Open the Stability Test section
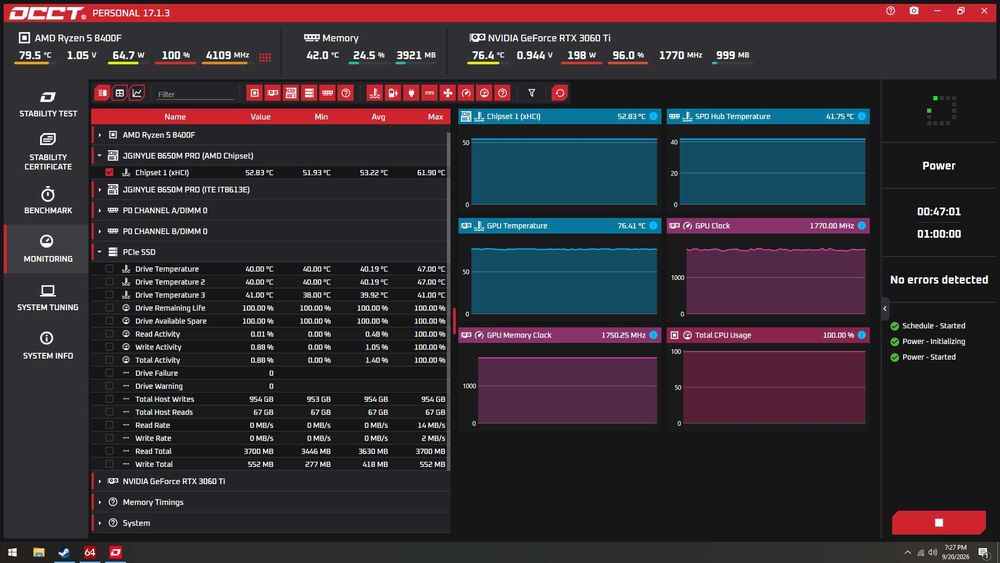The width and height of the screenshot is (1000, 563). [48, 104]
